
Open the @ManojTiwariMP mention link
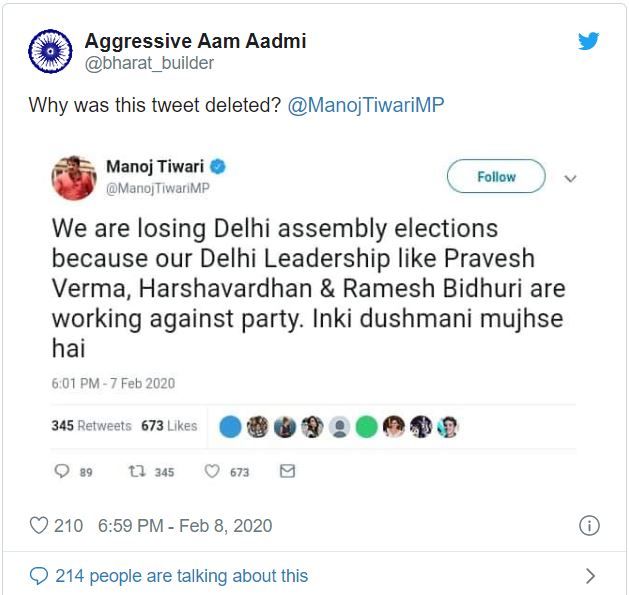(x=365, y=105)
